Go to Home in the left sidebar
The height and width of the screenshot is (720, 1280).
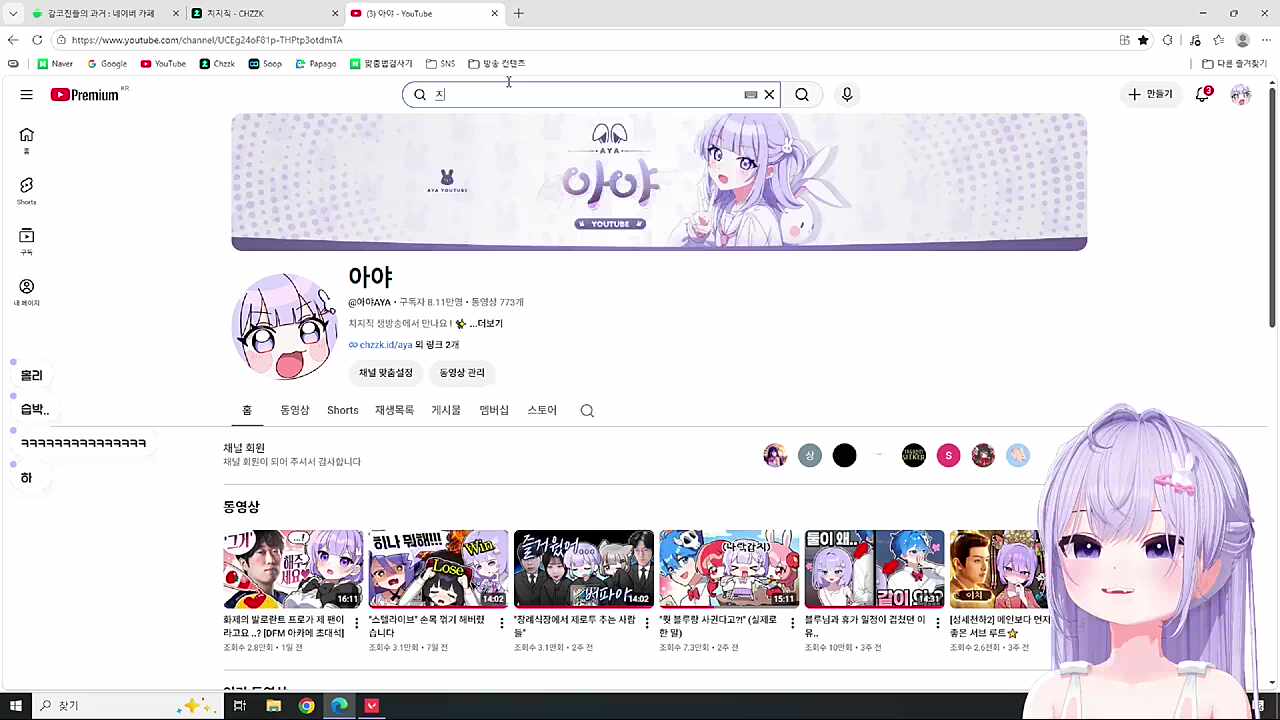(26, 140)
